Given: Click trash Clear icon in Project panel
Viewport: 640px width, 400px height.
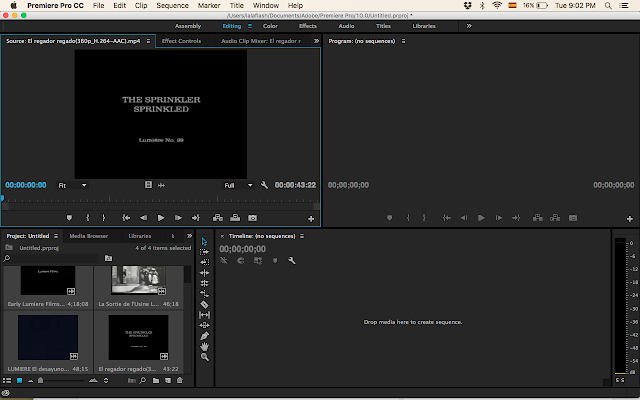Looking at the screenshot, I should (x=180, y=380).
